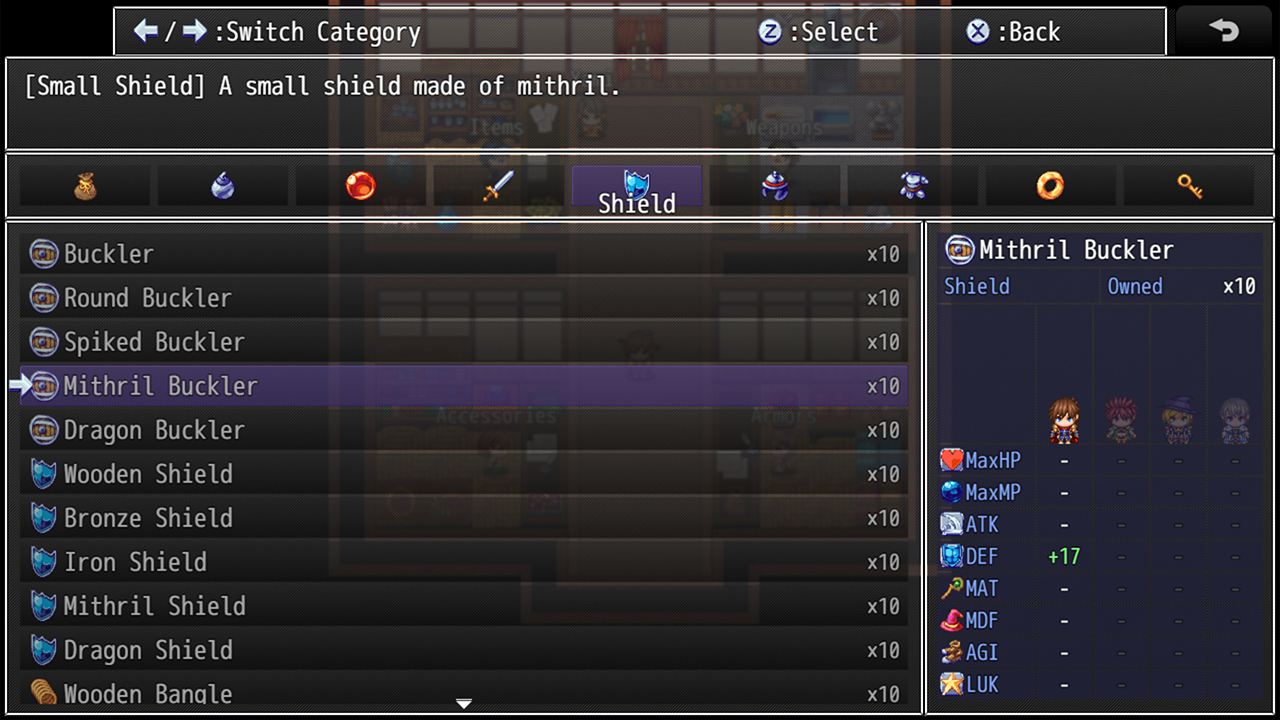Open the ring accessories category
This screenshot has height=720, width=1280.
click(1051, 186)
